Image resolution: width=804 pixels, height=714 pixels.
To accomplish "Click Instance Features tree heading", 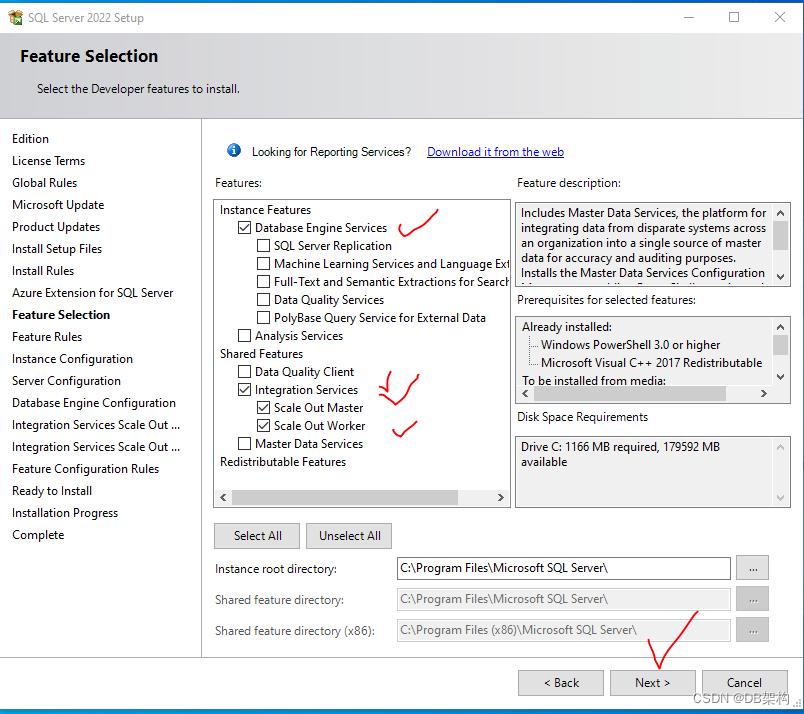I will click(x=265, y=210).
